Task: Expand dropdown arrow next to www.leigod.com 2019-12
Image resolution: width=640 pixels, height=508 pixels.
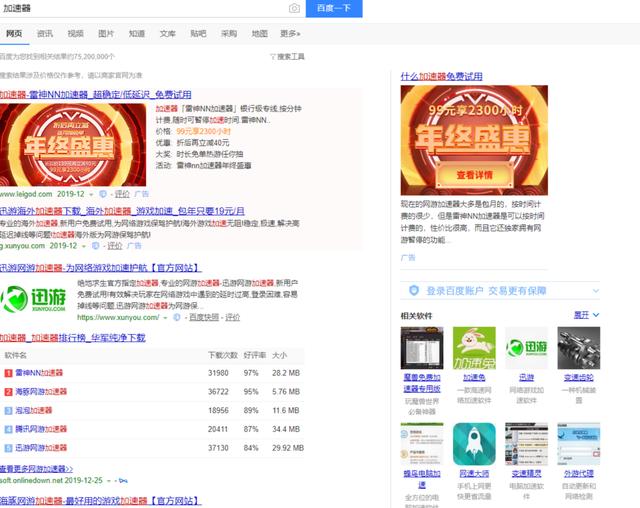Action: click(91, 195)
